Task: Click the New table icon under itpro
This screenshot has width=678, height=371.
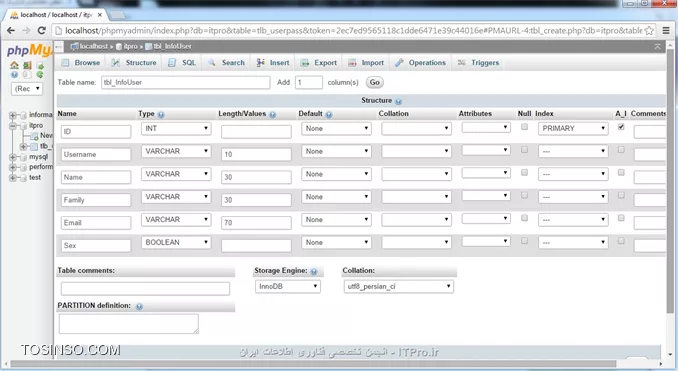Action: (x=34, y=136)
